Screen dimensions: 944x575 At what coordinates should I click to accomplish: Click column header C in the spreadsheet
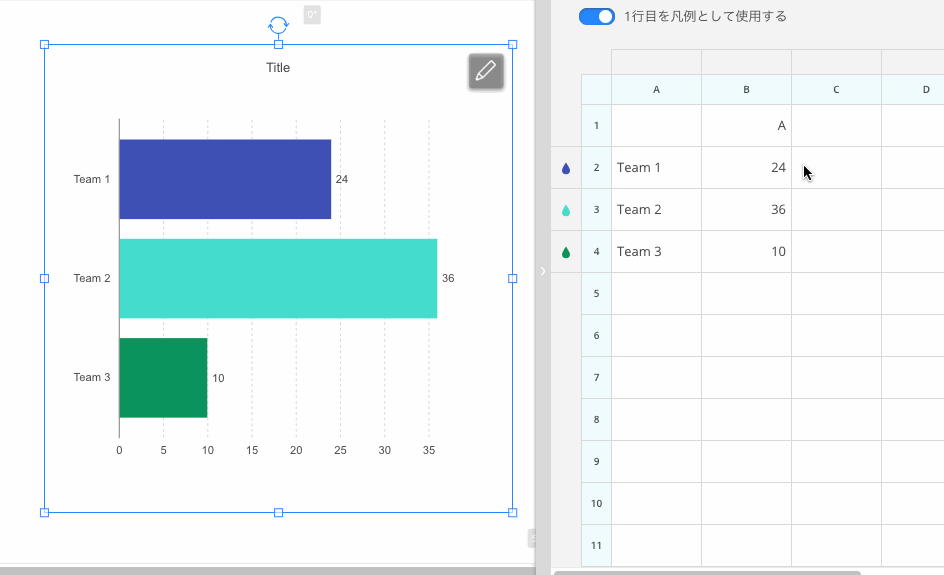coord(836,90)
